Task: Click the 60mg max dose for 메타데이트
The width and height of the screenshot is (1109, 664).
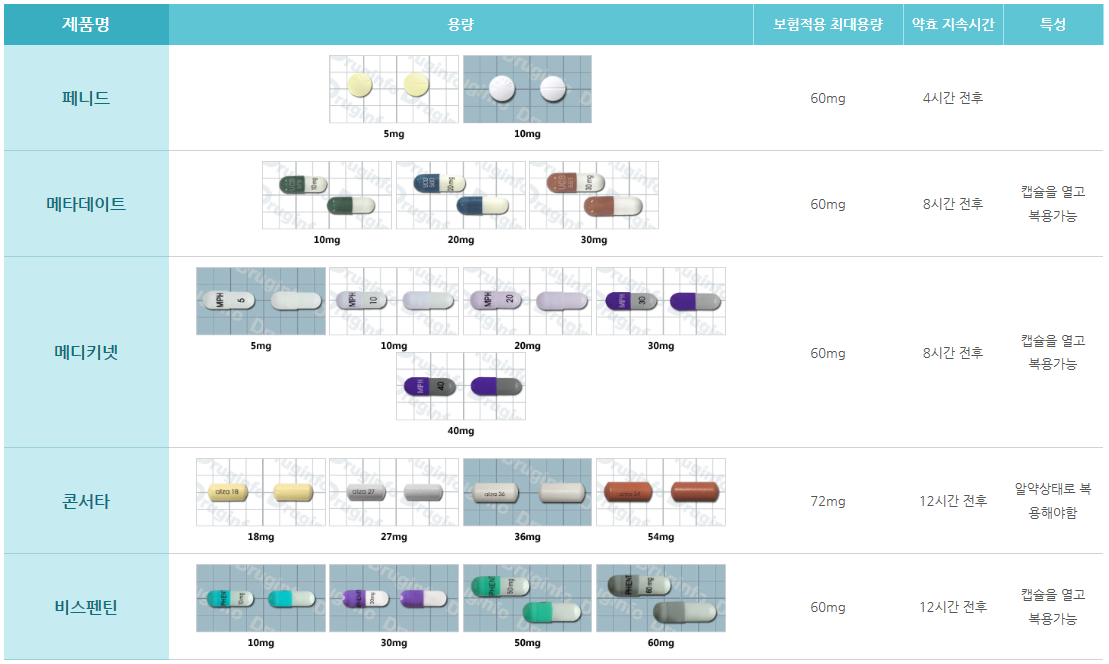Action: tap(828, 204)
